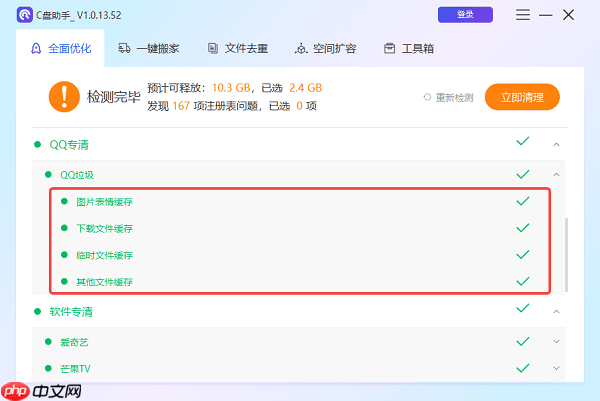Select the QQ专清 category label

pyautogui.click(x=69, y=145)
